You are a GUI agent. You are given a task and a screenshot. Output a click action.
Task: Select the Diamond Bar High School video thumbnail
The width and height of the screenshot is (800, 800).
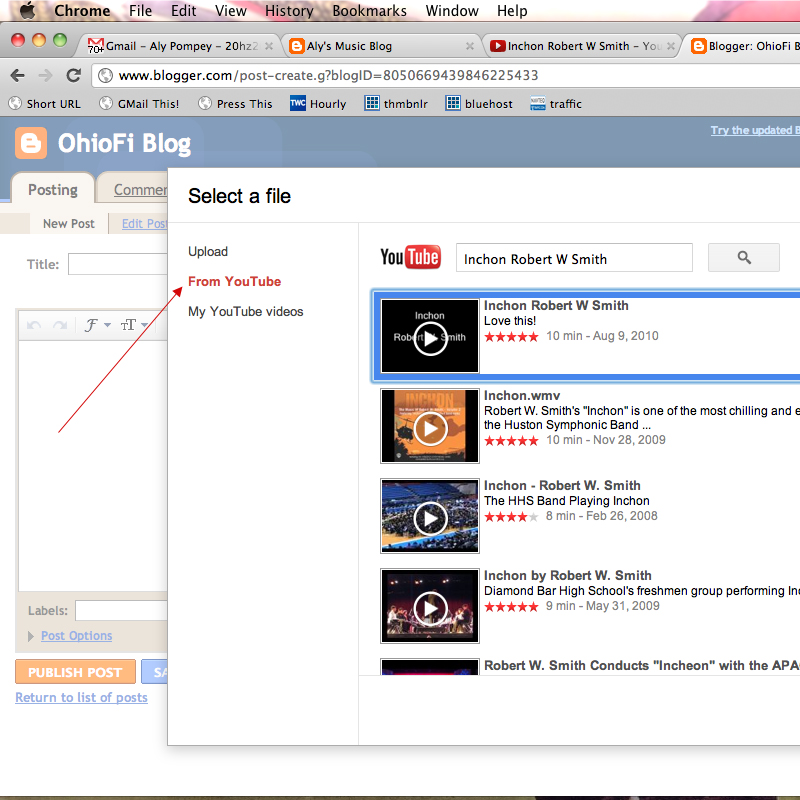point(430,606)
